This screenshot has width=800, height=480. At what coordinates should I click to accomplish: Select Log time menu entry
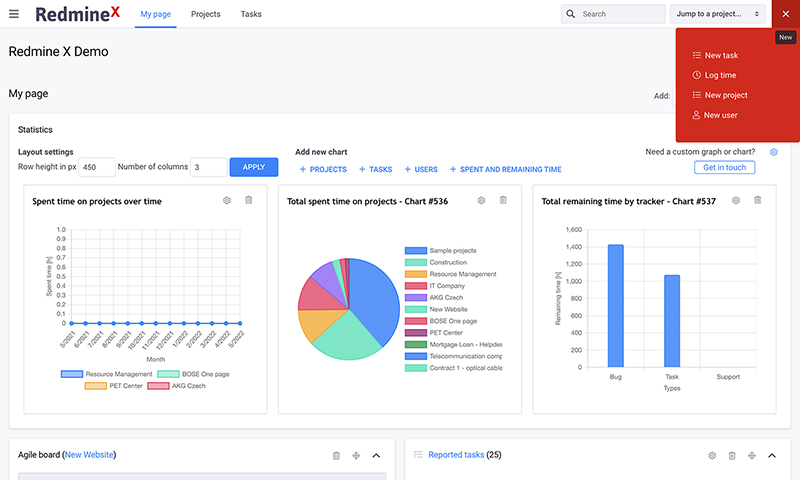coord(720,75)
